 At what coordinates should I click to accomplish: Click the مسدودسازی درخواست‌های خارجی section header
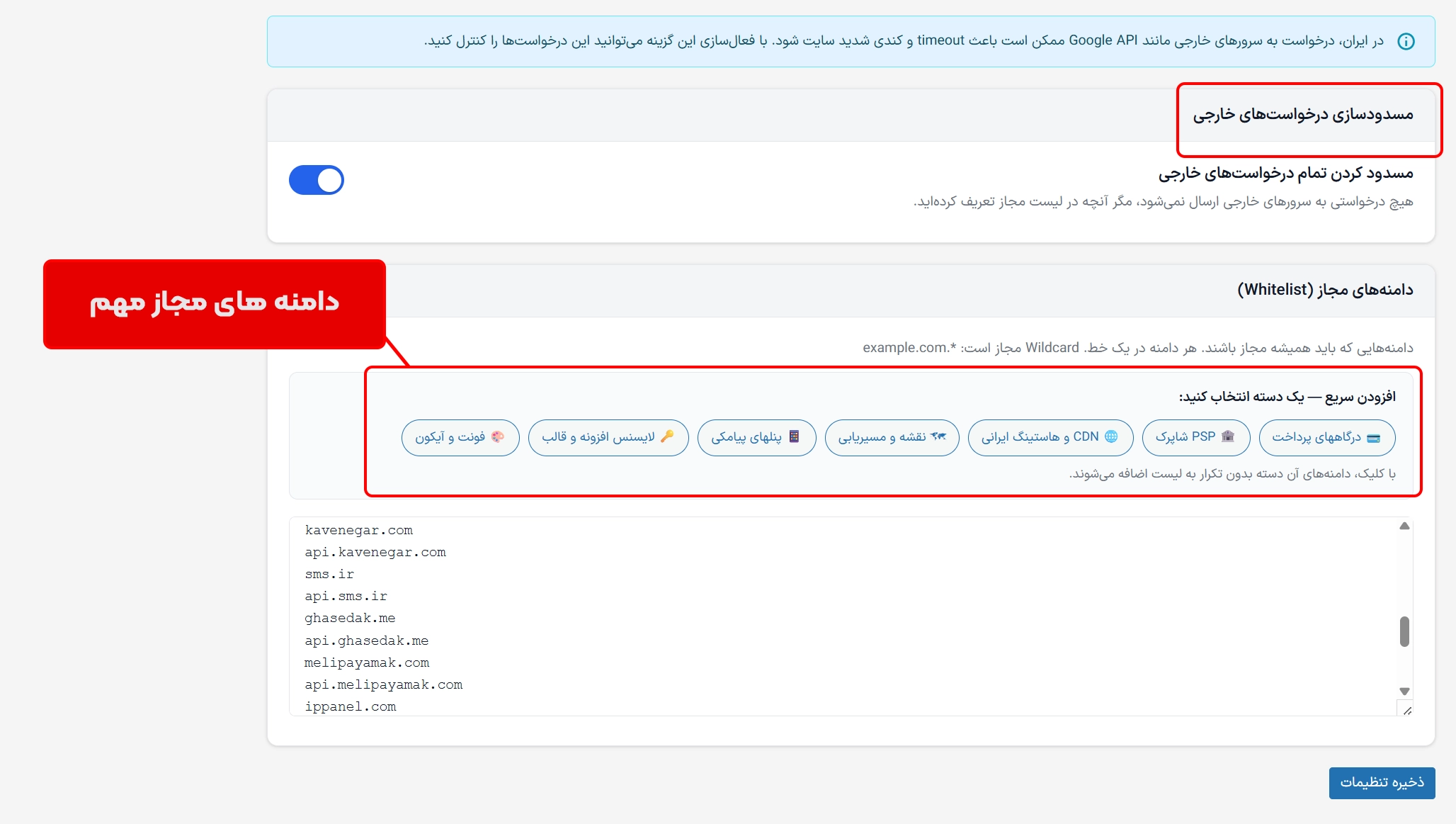pos(1302,115)
